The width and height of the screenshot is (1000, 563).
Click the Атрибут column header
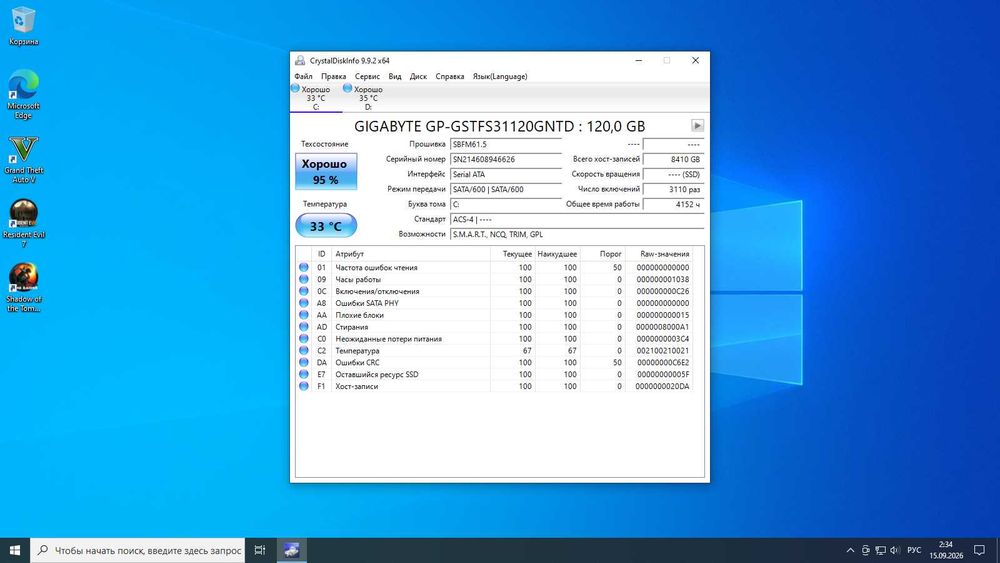411,254
